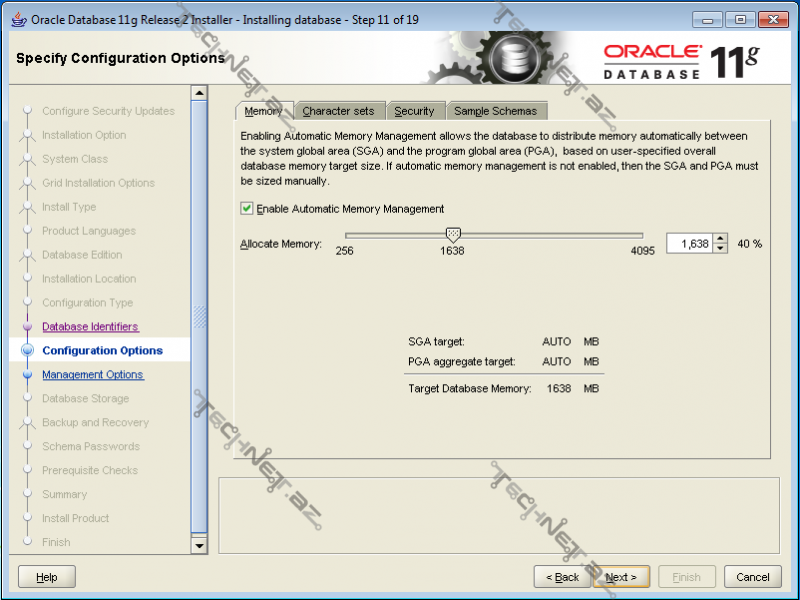The image size is (800, 600).
Task: Click the Allocate Memory slider thumb
Action: [x=453, y=234]
